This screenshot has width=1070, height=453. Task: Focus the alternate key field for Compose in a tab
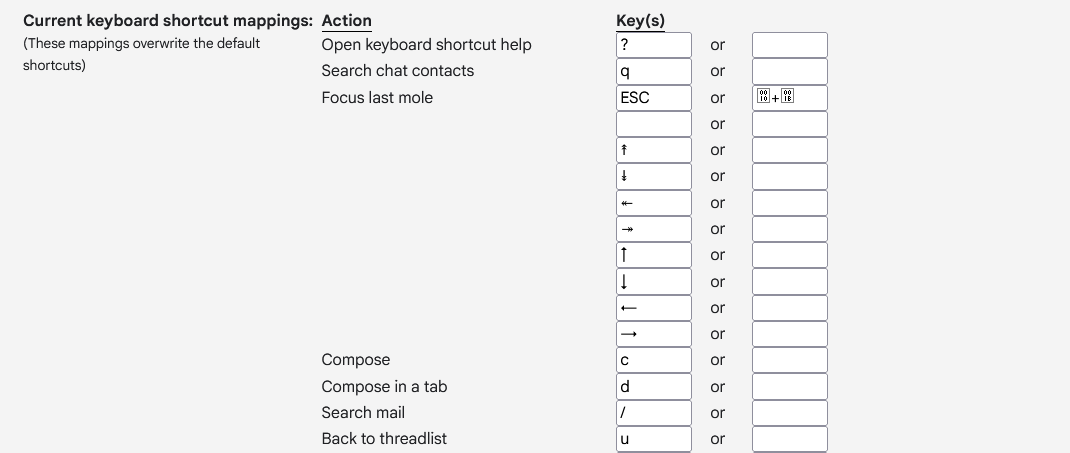[x=789, y=386]
